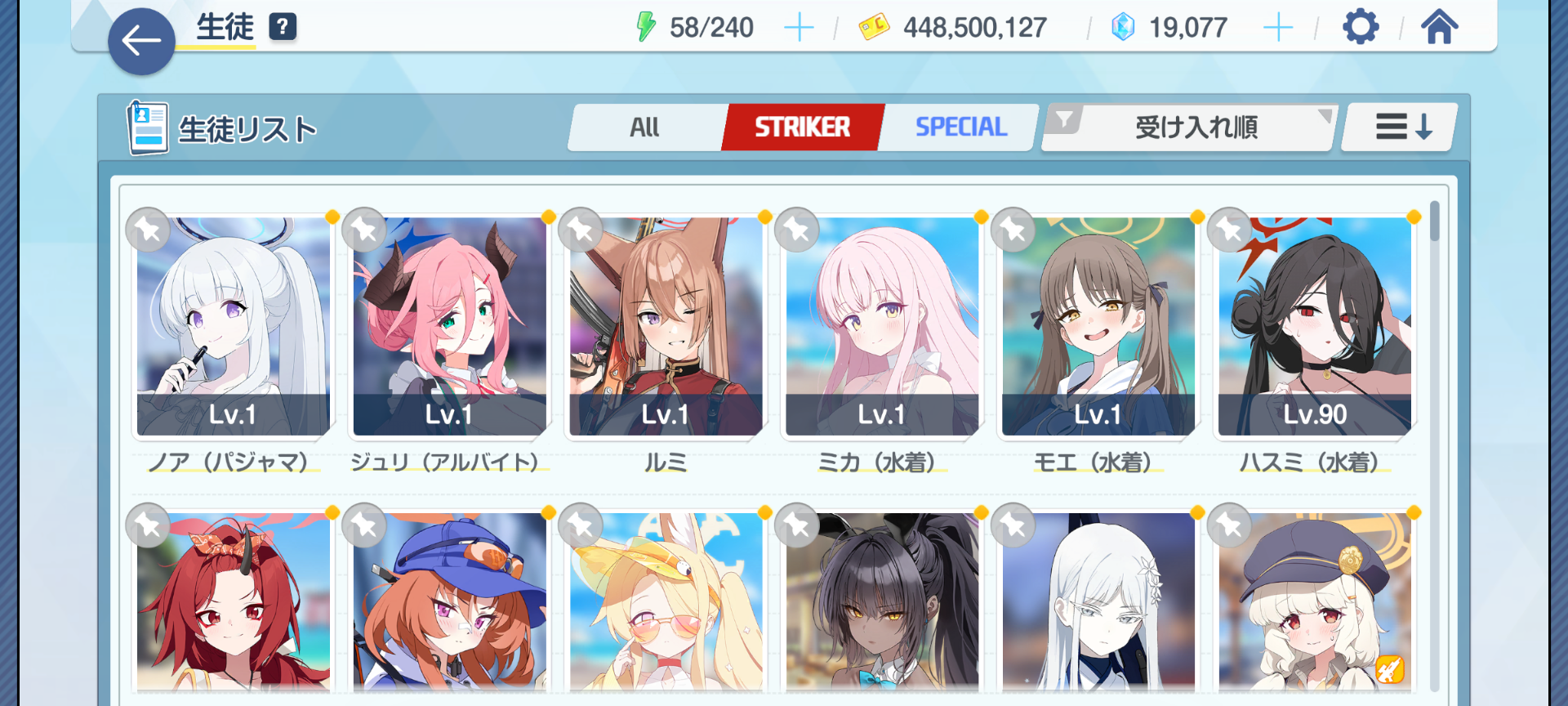Screen dimensions: 1568x706
Task: Toggle favorite pin on ルミ
Action: coord(581,230)
